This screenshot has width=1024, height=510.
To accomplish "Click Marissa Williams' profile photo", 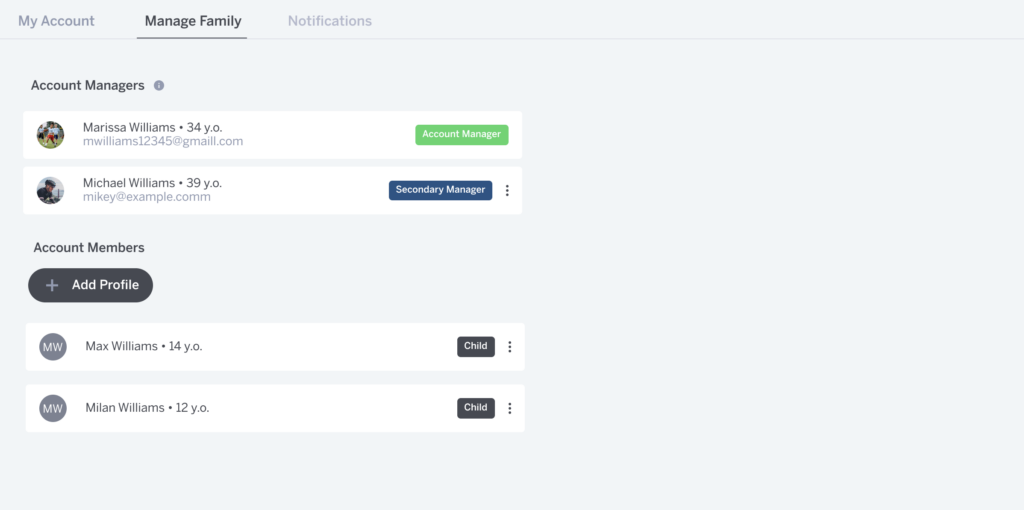I will pyautogui.click(x=51, y=135).
